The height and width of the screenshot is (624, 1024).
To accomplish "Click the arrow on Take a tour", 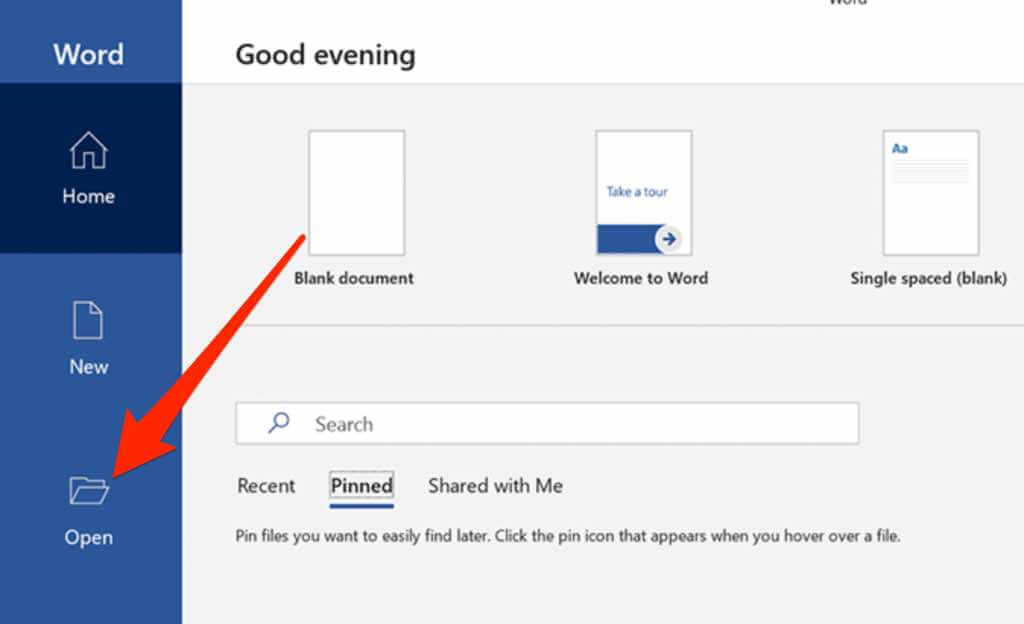I will pos(668,239).
